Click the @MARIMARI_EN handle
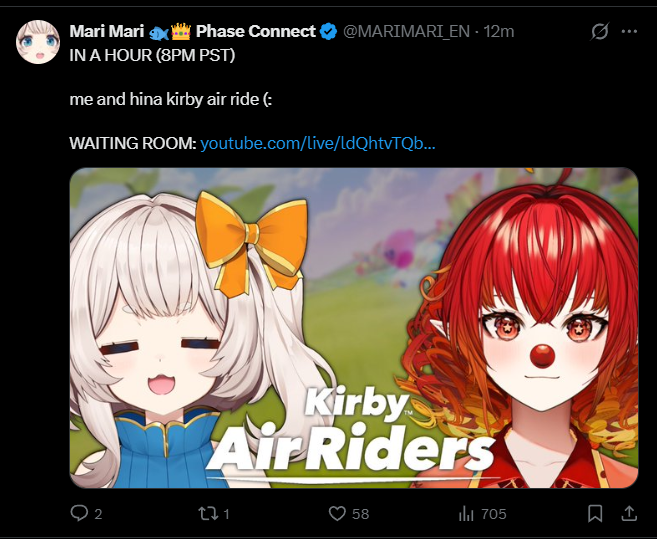The width and height of the screenshot is (657, 539). (x=406, y=31)
